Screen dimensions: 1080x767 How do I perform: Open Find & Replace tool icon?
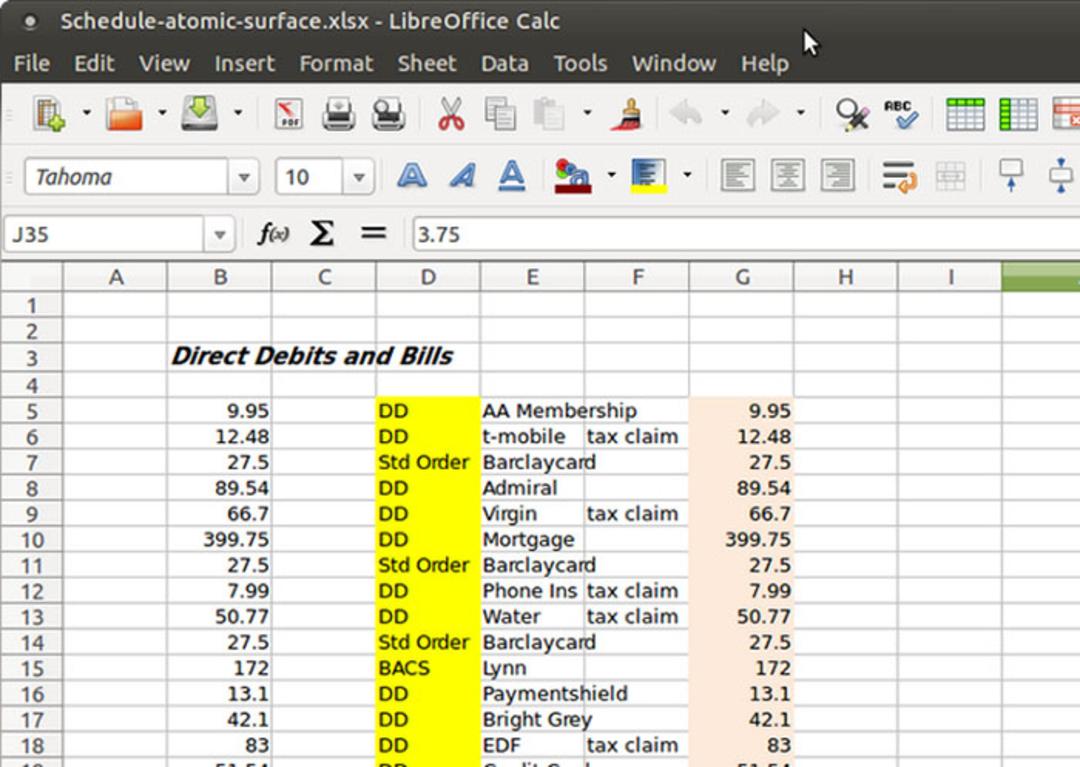(x=852, y=114)
